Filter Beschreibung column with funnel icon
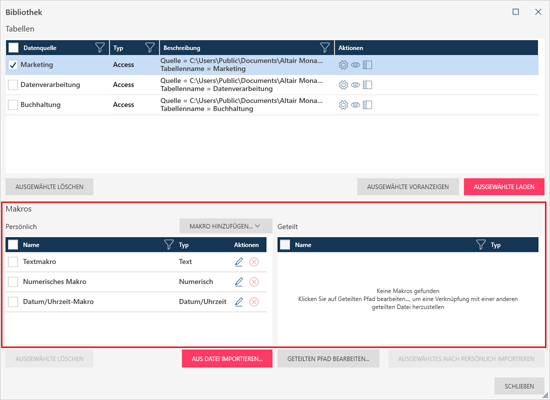The width and height of the screenshot is (550, 400). 325,47
